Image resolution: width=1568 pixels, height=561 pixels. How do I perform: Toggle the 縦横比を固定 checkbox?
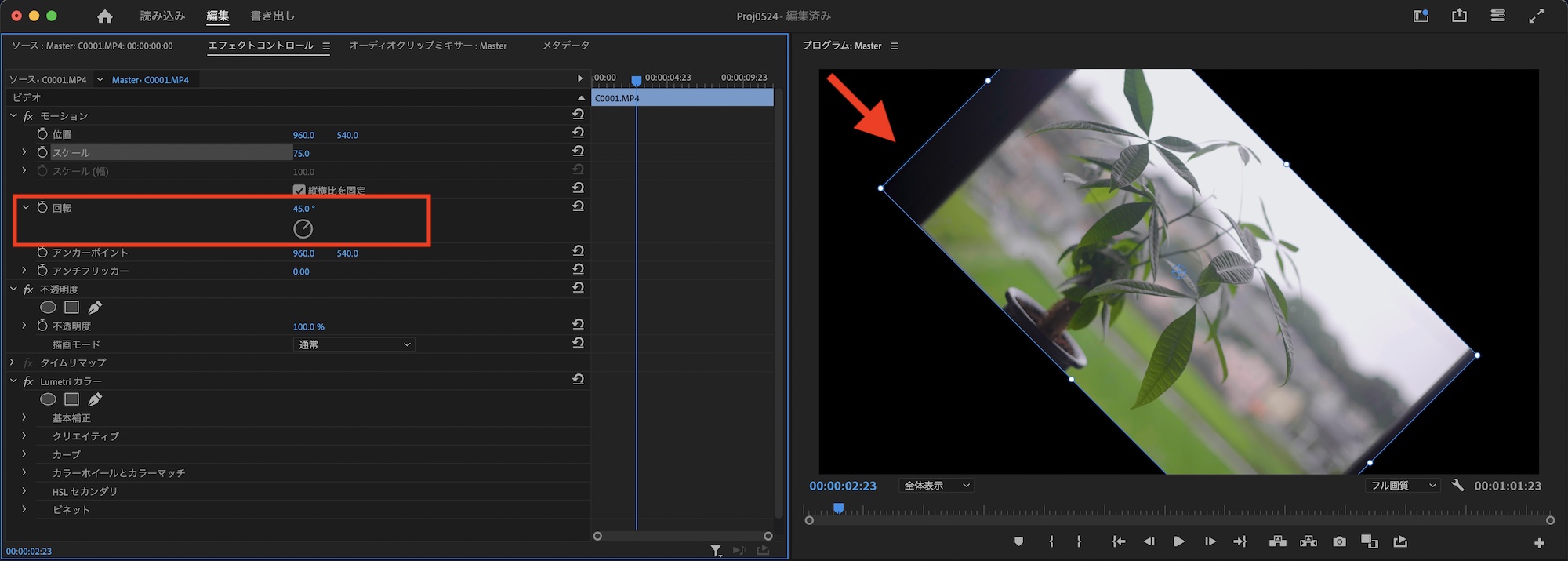click(x=299, y=190)
